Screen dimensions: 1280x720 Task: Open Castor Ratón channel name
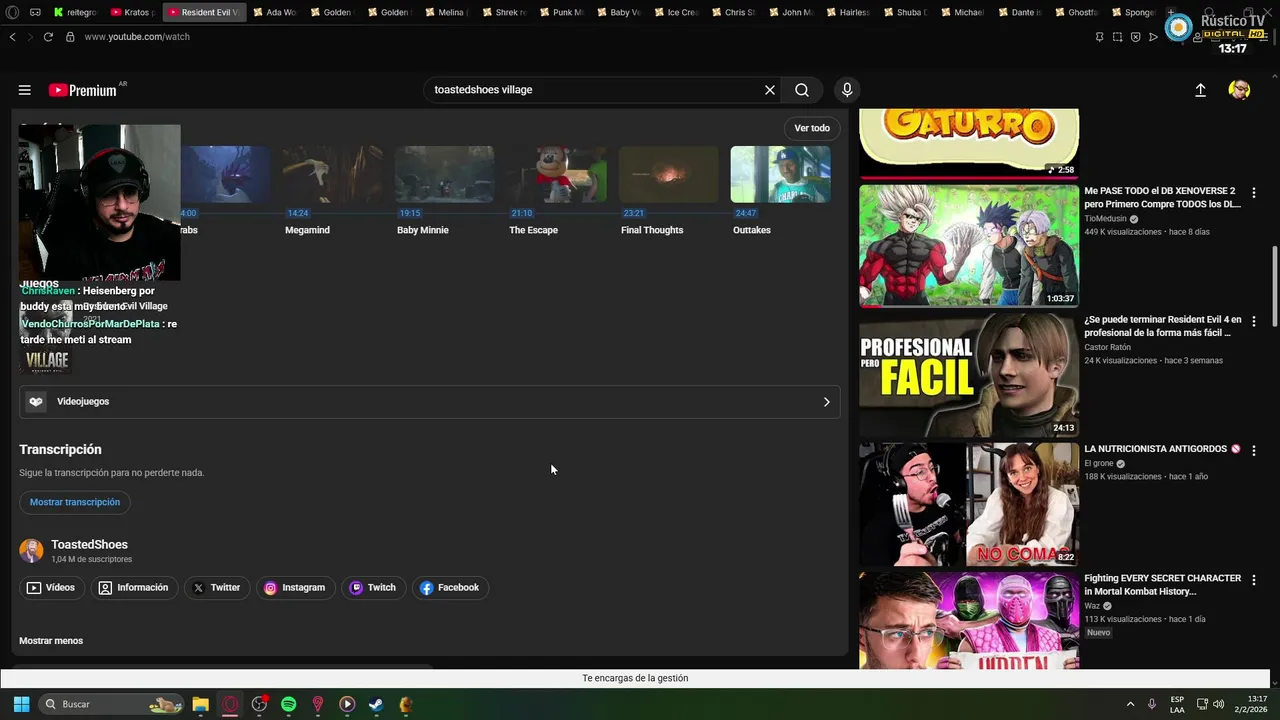pyautogui.click(x=1107, y=348)
